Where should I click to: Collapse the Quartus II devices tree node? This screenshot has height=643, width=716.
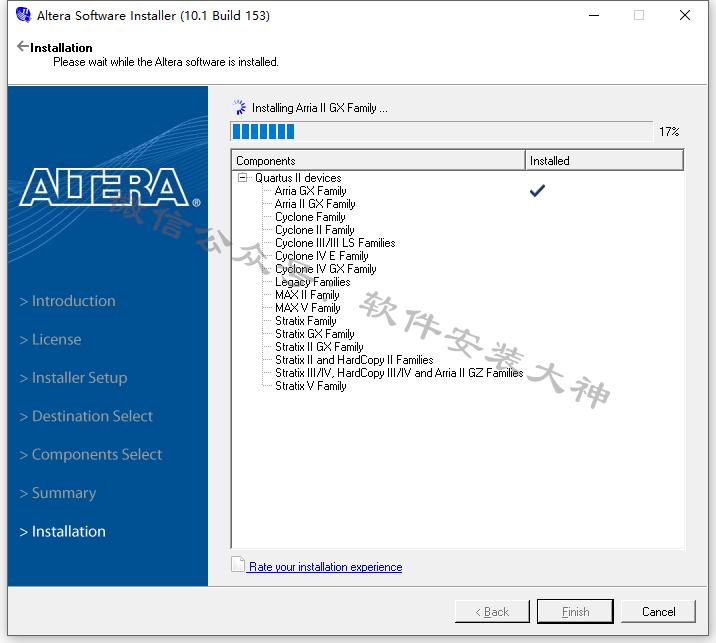point(242,177)
